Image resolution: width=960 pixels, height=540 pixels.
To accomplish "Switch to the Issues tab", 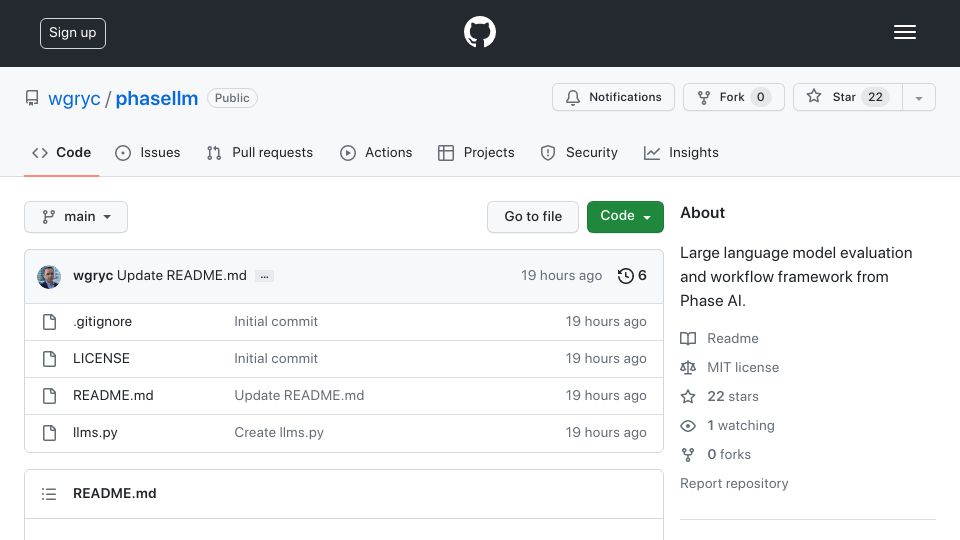I will (x=148, y=152).
